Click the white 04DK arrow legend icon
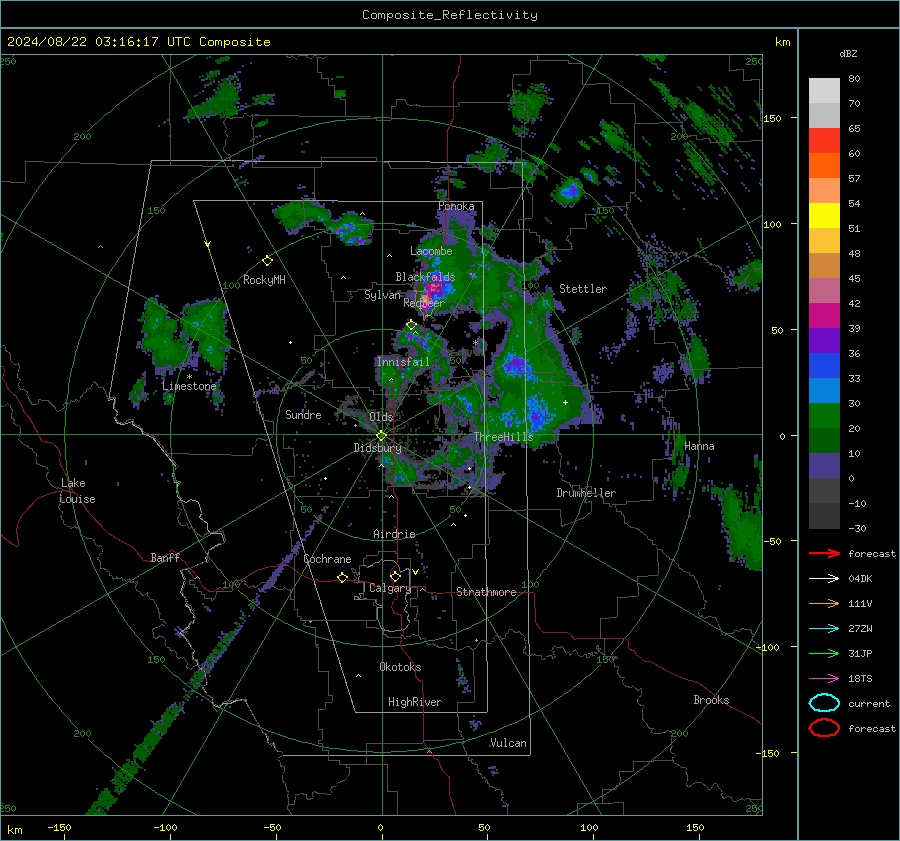This screenshot has height=841, width=900. pyautogui.click(x=824, y=579)
